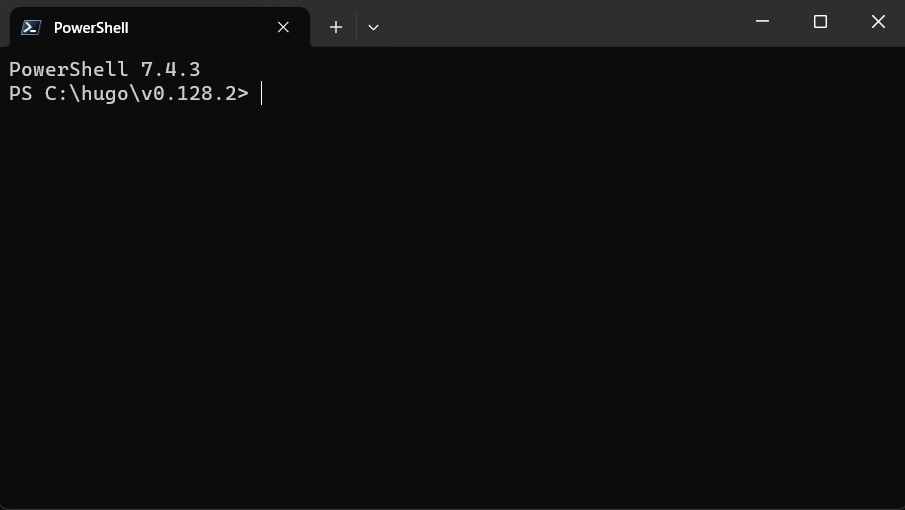Open a new tab with plus button
This screenshot has height=510, width=905.
pos(336,27)
